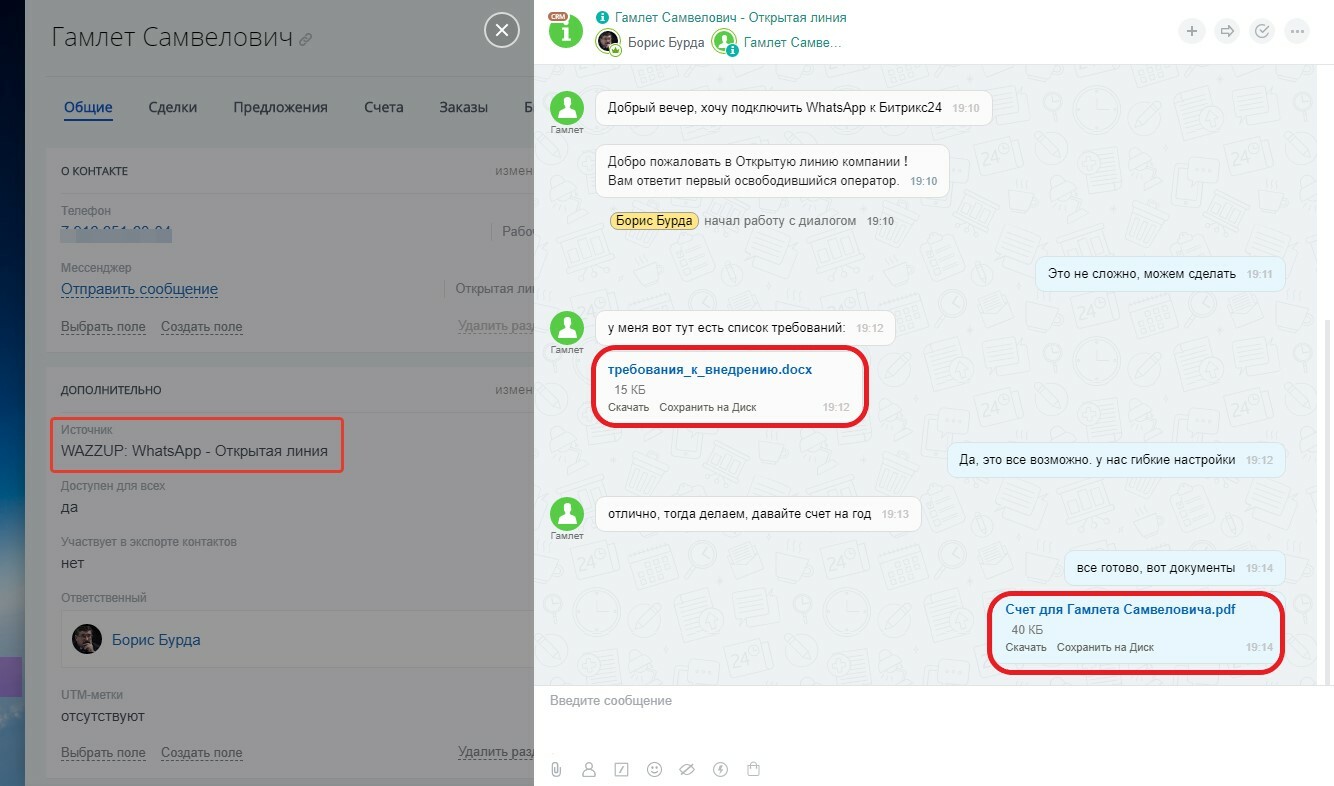Click Сохранить на Диск under docx file
This screenshot has height=786, width=1334.
[x=708, y=407]
